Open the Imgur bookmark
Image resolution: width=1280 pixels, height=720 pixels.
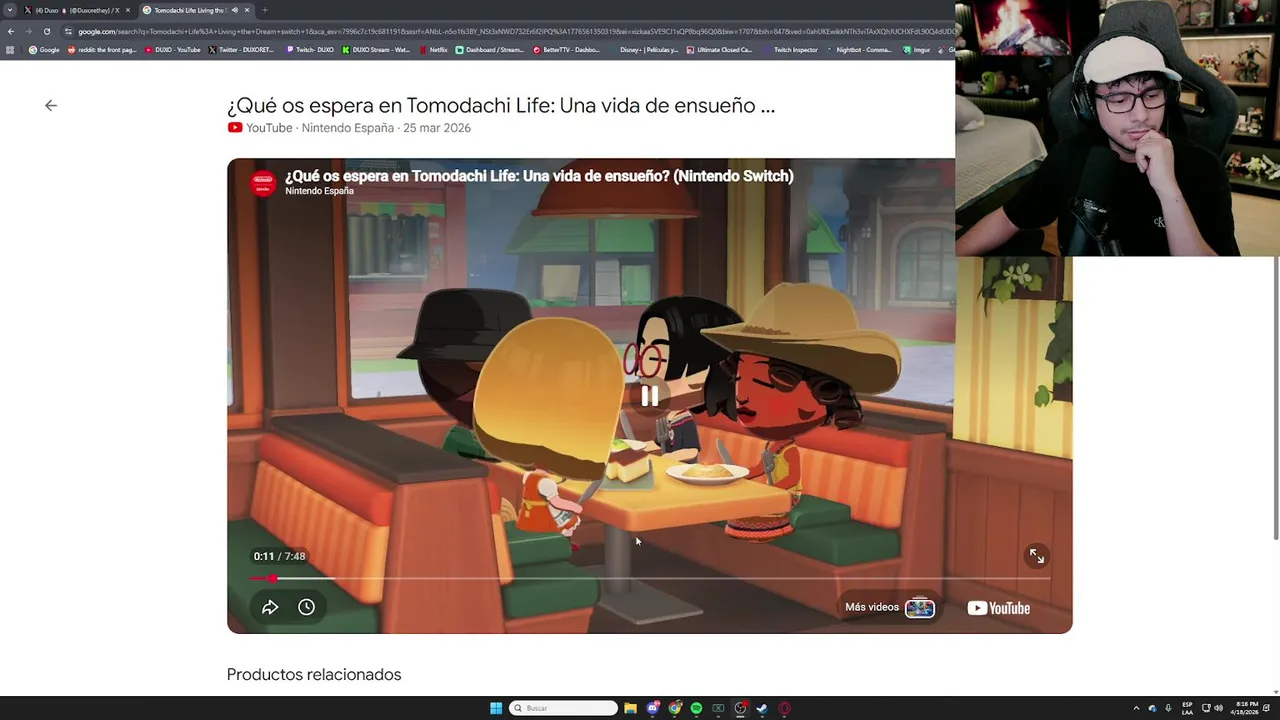917,50
